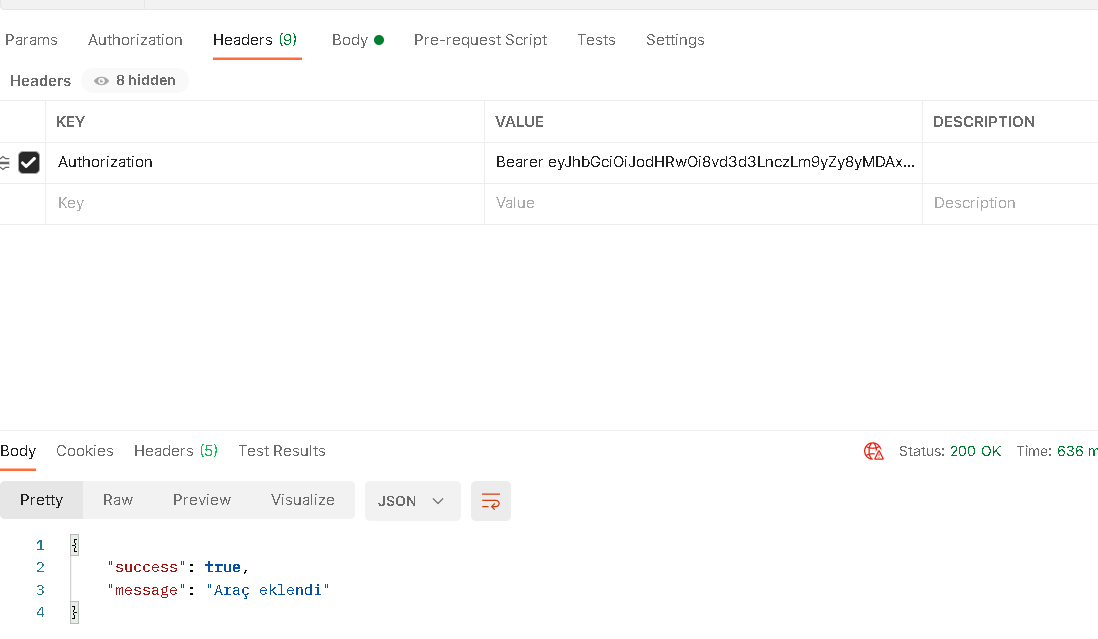Select the Visualize response mode
The width and height of the screenshot is (1098, 639).
click(x=302, y=500)
